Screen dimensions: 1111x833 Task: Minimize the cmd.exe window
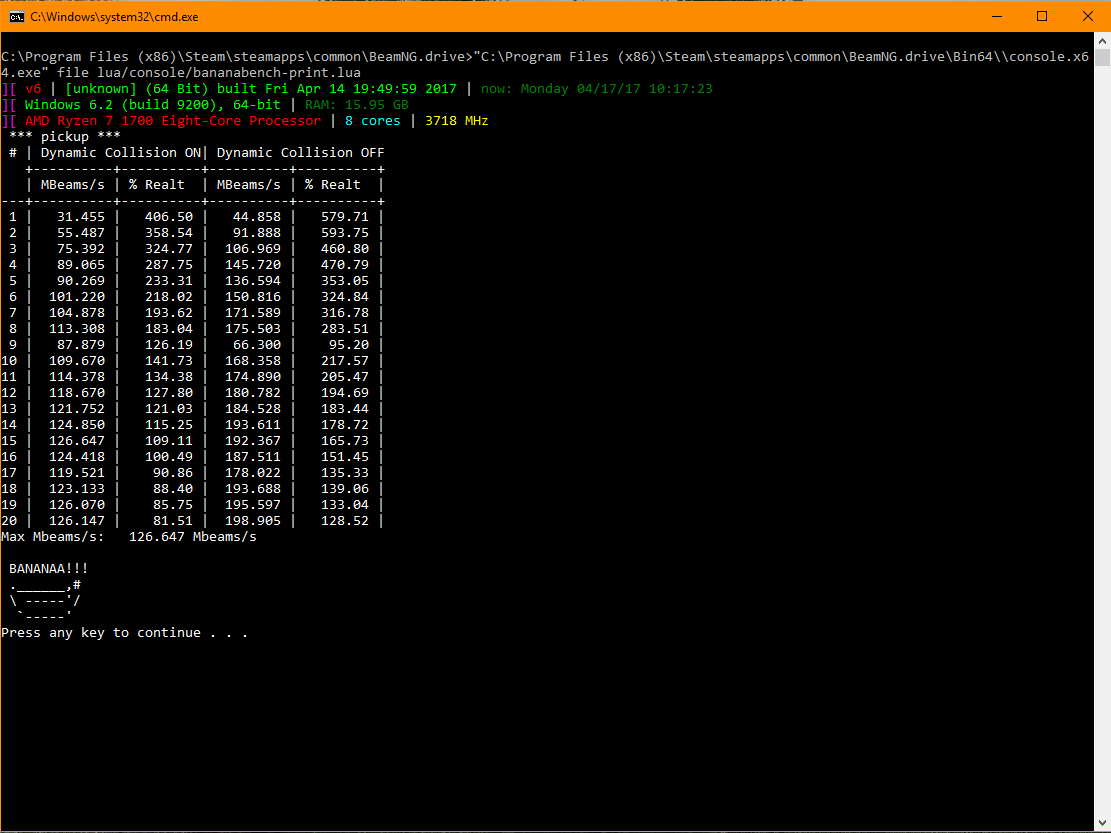(x=997, y=16)
